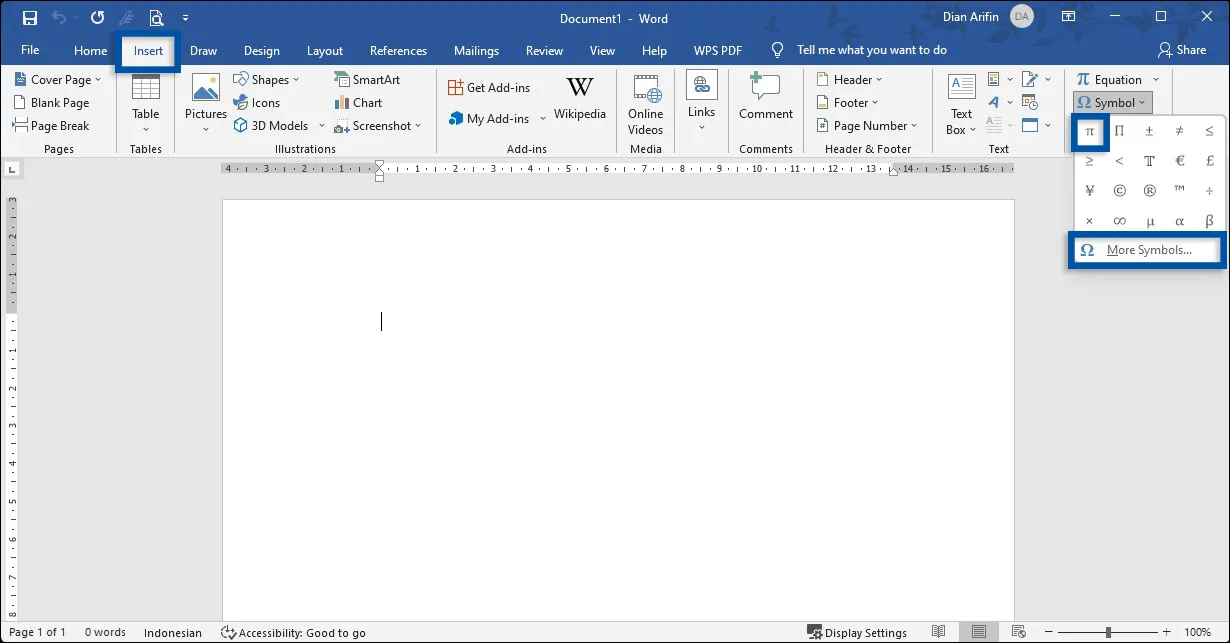Switch to the References ribbon tab
The width and height of the screenshot is (1230, 643).
point(398,50)
